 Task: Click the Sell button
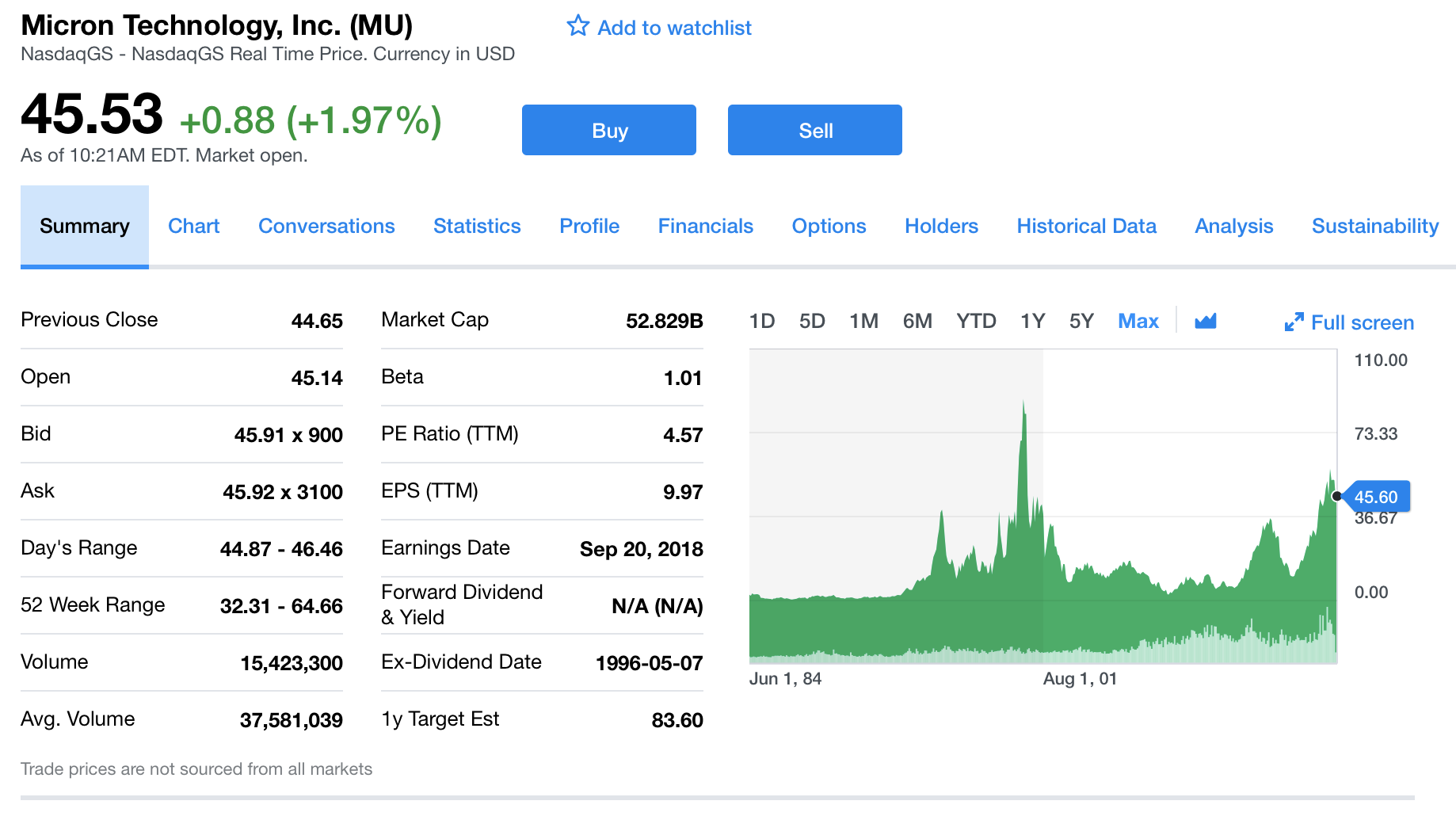tap(815, 130)
